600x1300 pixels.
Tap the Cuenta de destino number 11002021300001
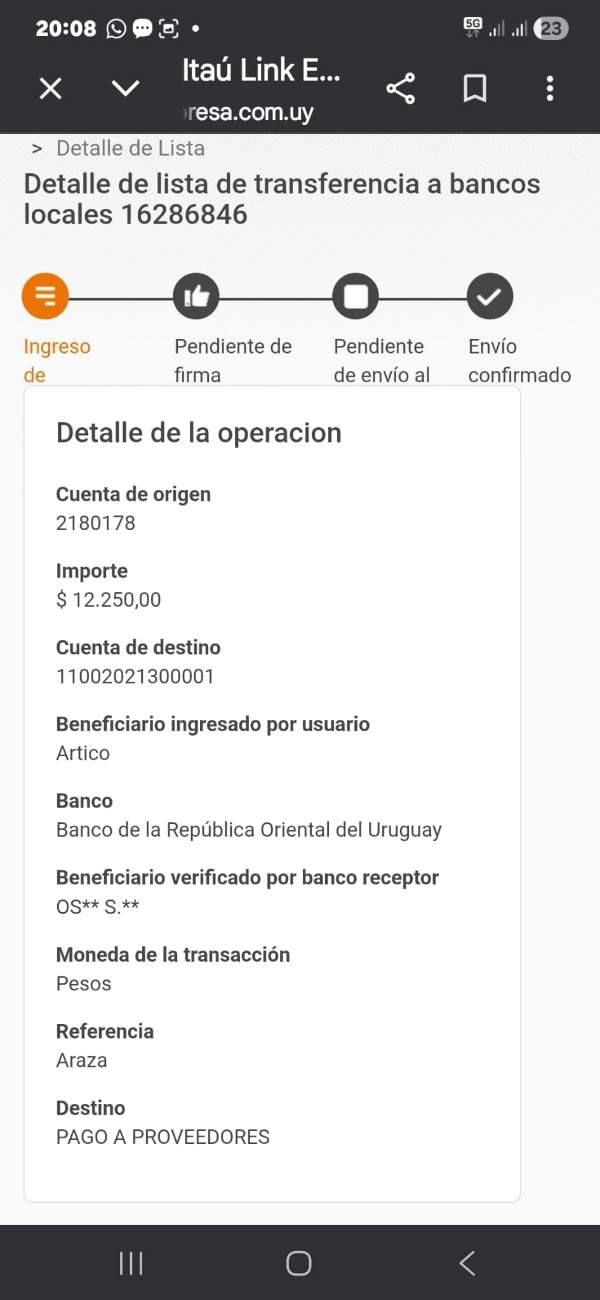tap(135, 676)
